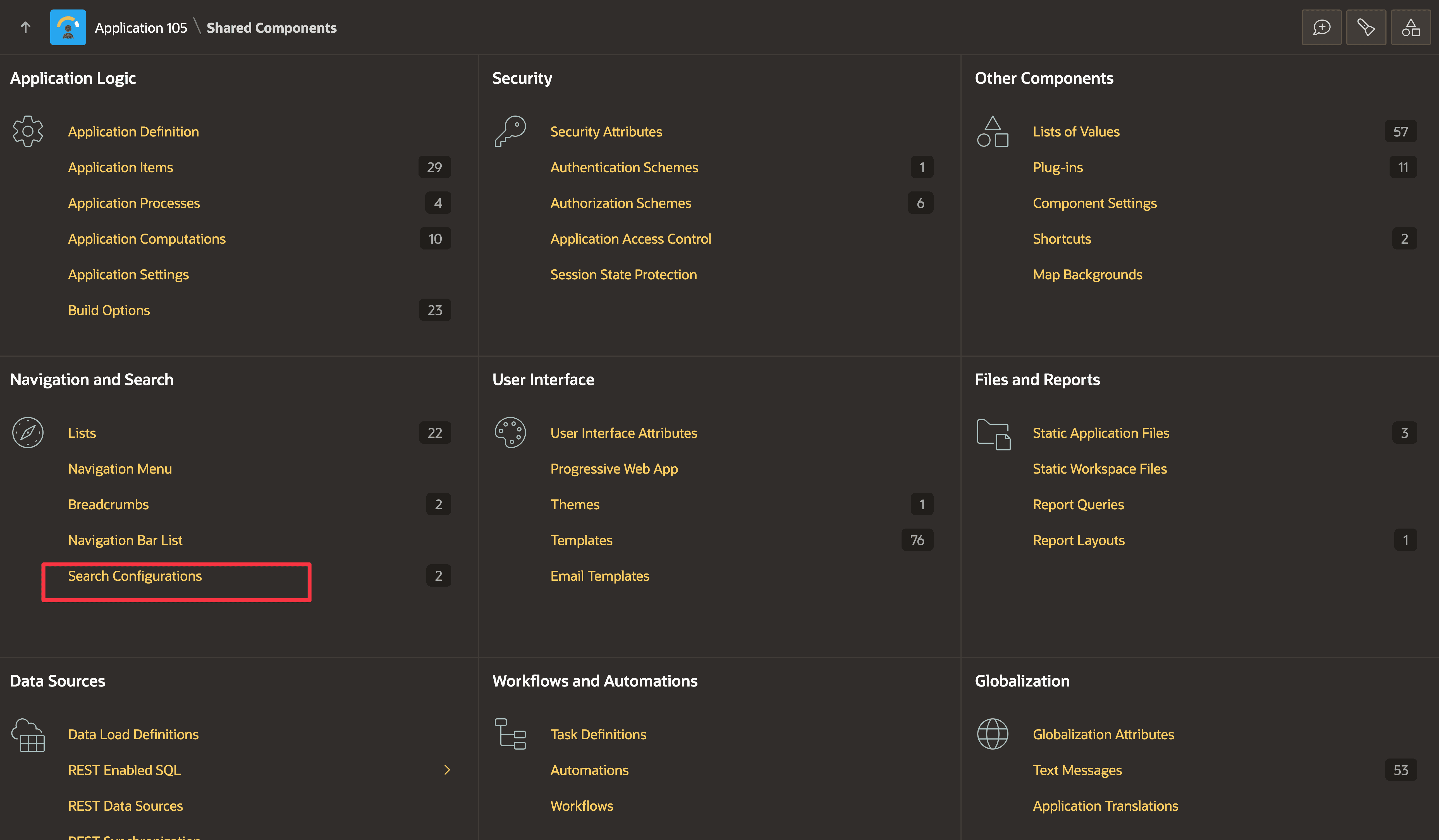Open the Email Templates link
The image size is (1439, 840).
[600, 576]
